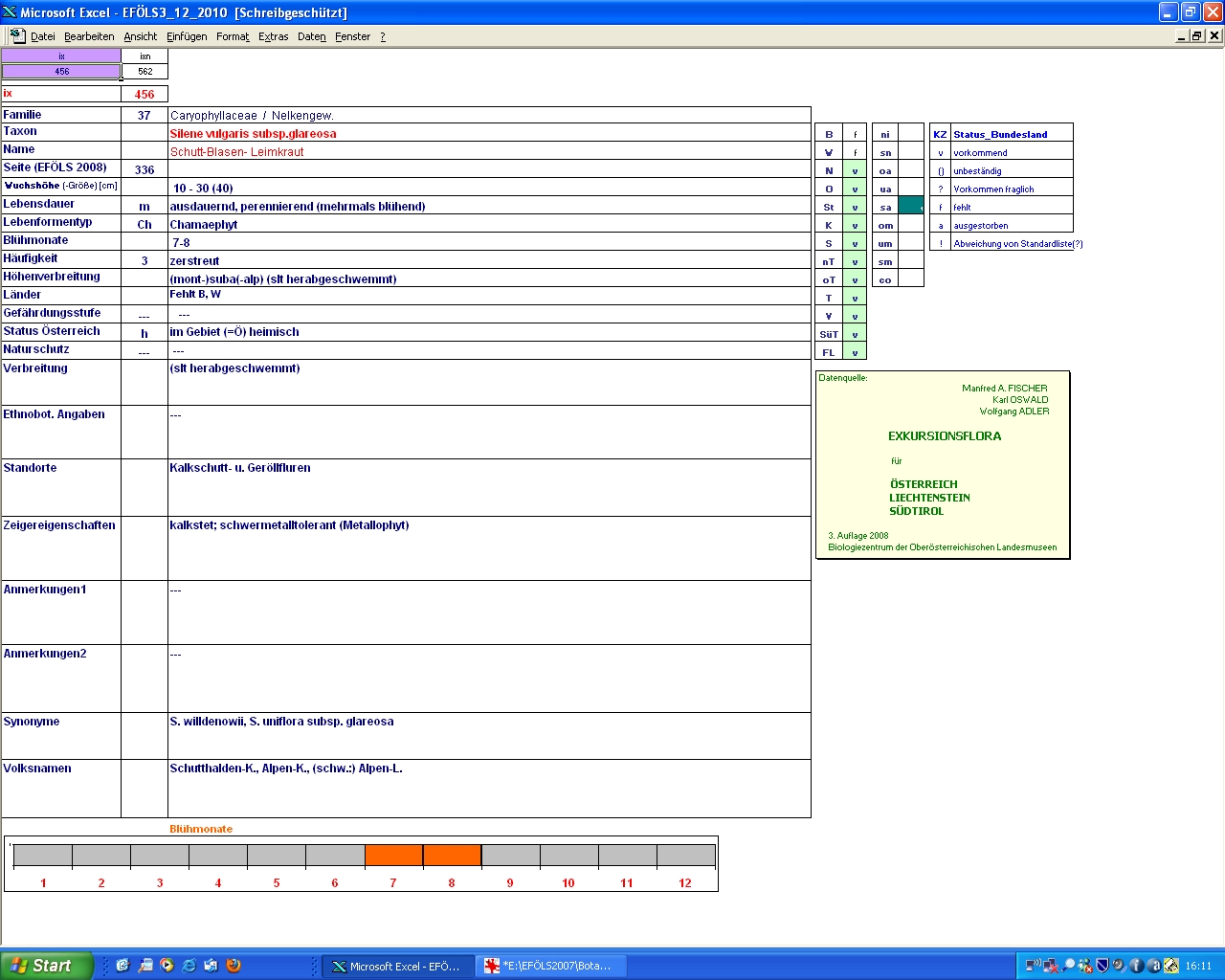Select the 'Chamaephyt' cell
Screen dimensions: 1225x980
tap(489, 224)
